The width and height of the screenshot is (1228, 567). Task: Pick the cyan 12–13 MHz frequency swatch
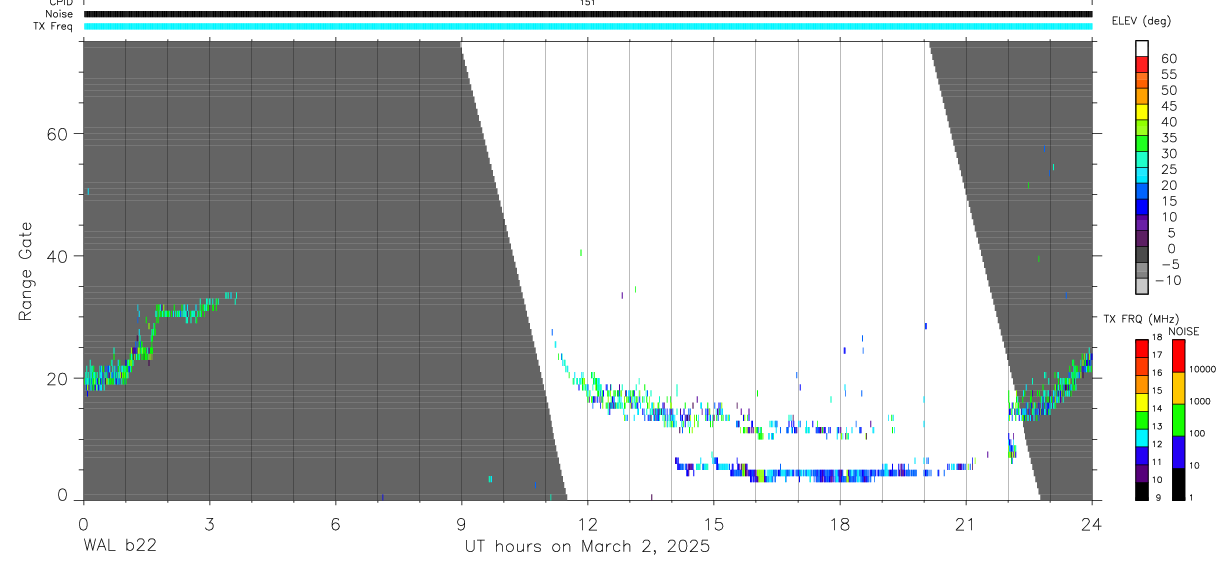pos(1142,437)
